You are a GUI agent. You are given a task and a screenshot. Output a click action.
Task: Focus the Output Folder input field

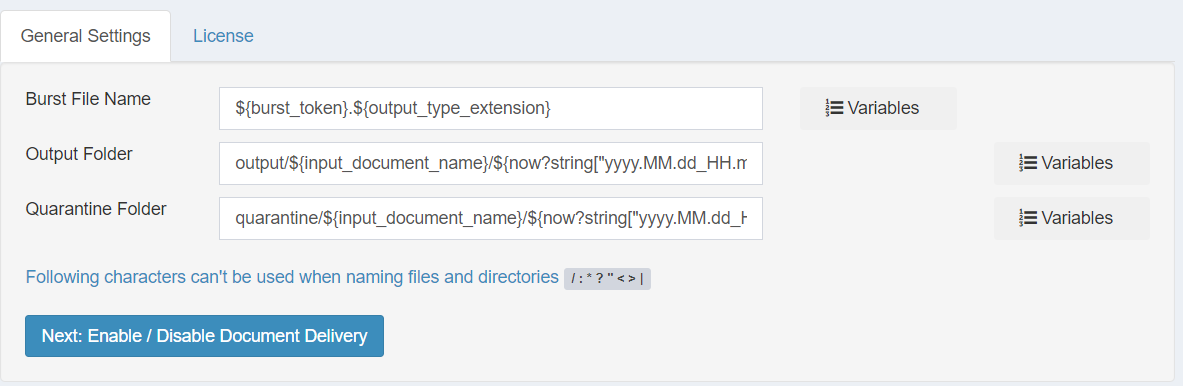[490, 163]
